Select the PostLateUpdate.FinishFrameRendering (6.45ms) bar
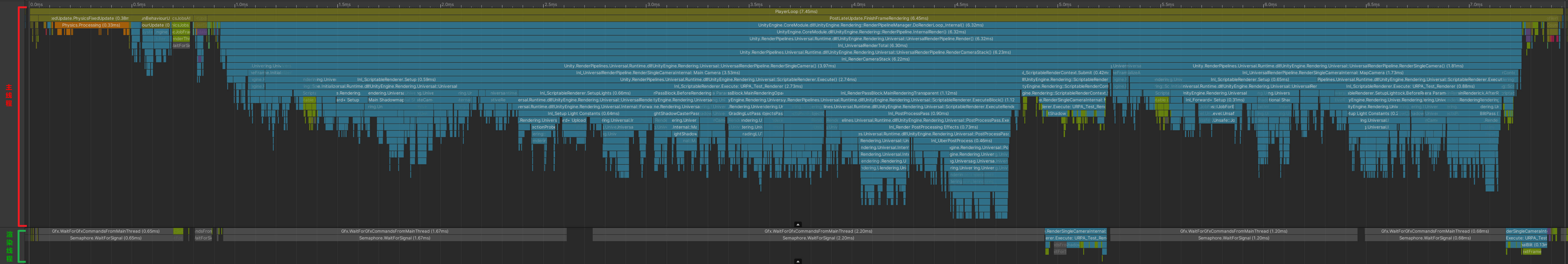The width and height of the screenshot is (1568, 264). tap(878, 18)
